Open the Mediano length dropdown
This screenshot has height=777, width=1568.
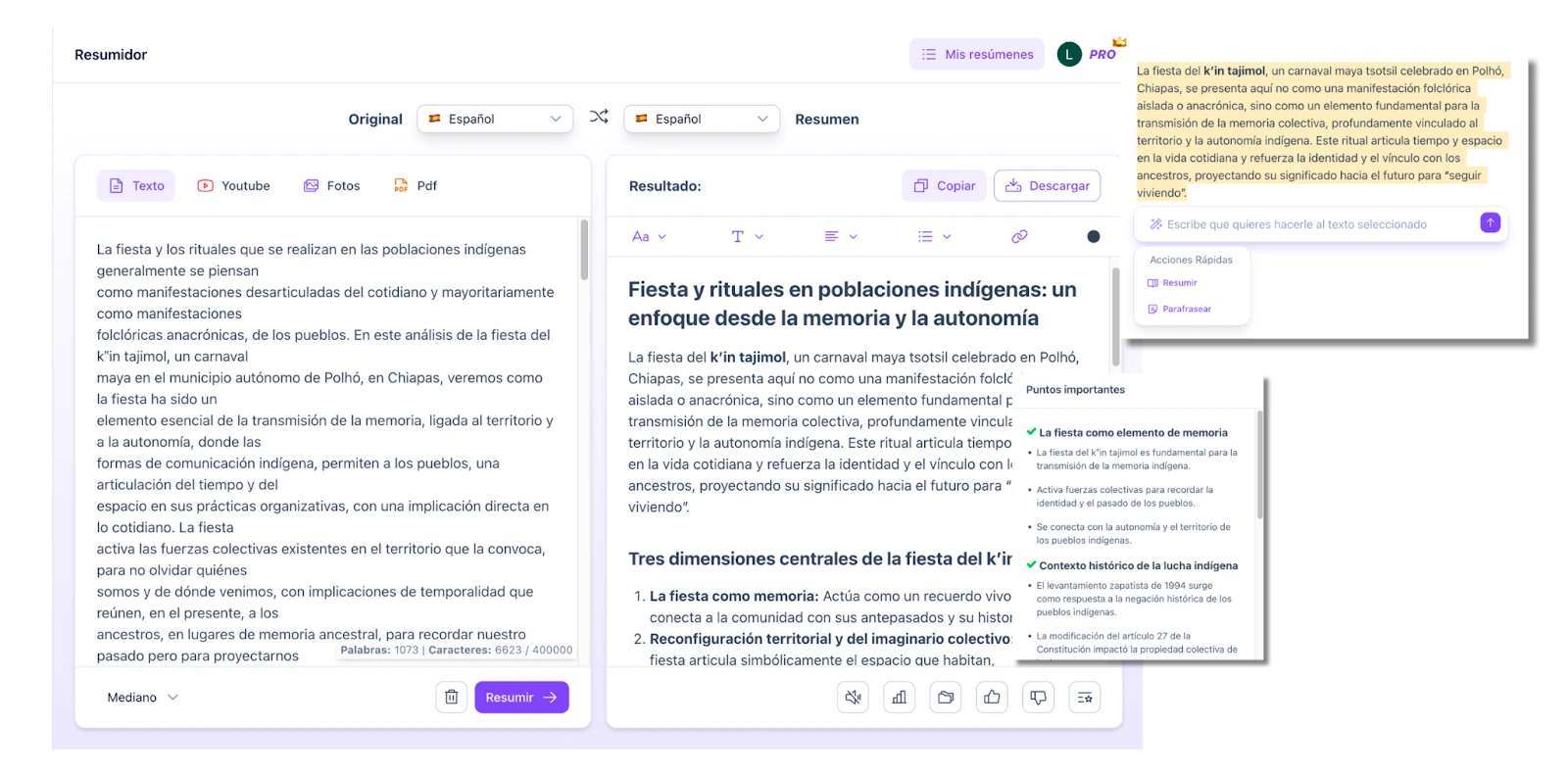coord(142,698)
